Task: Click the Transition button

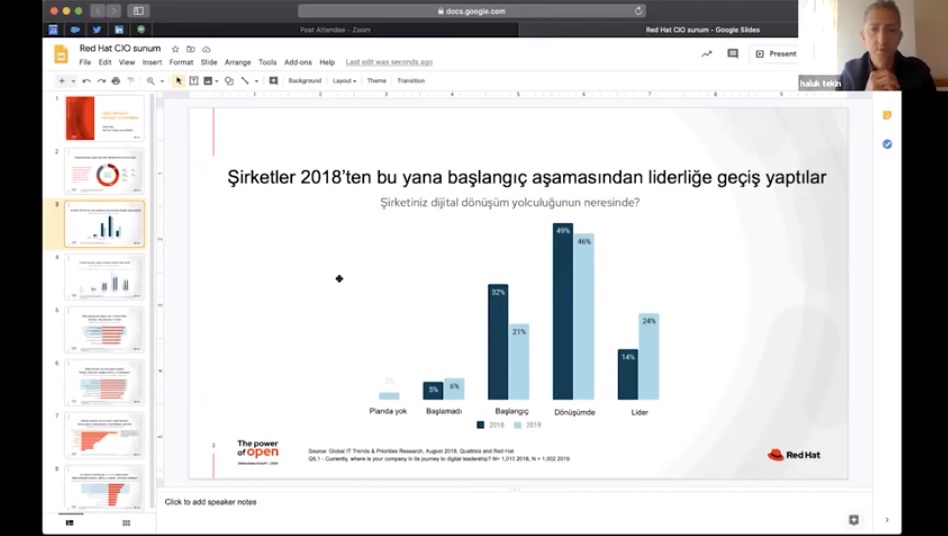Action: coord(410,81)
